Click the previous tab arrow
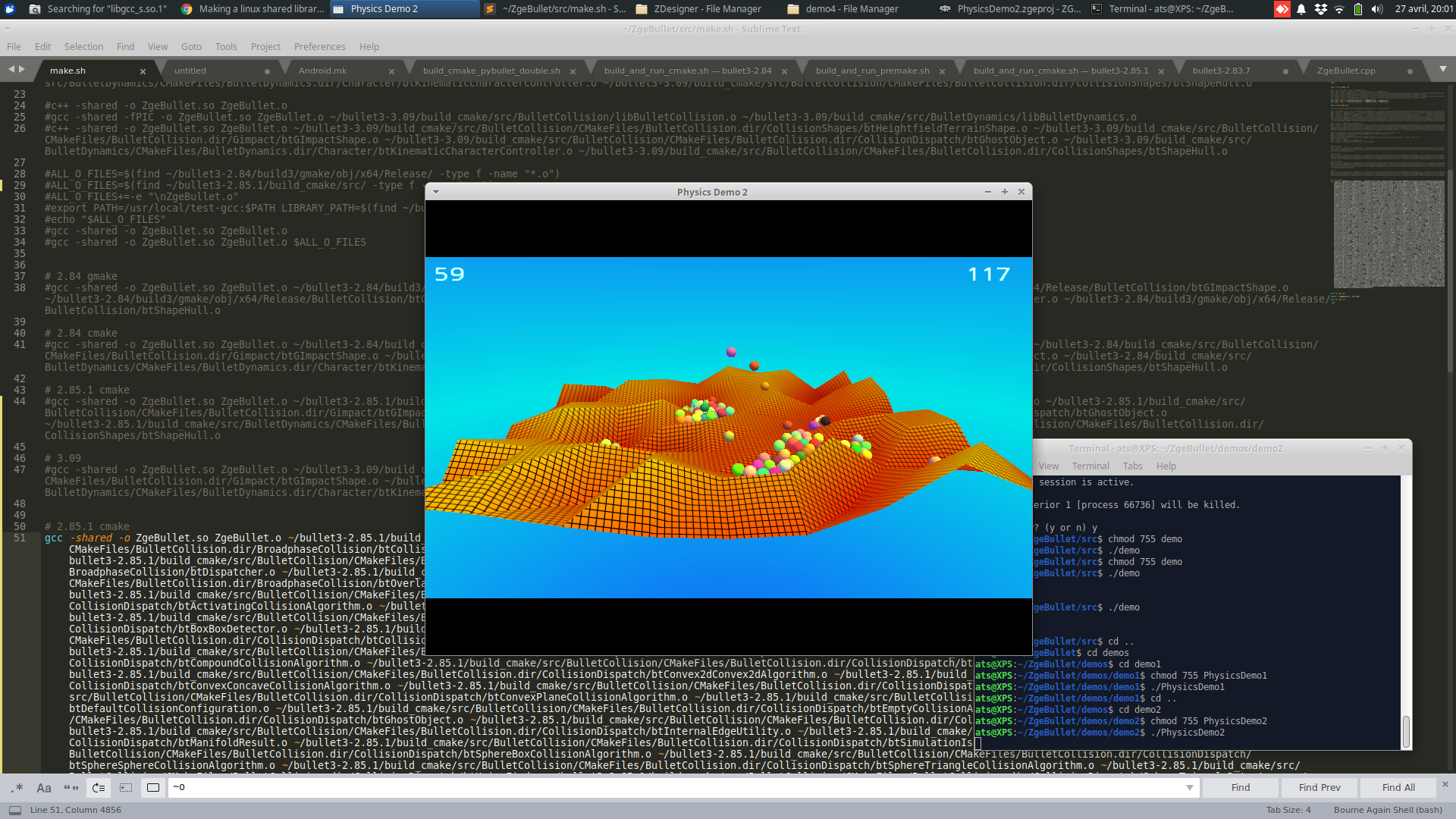 point(11,69)
